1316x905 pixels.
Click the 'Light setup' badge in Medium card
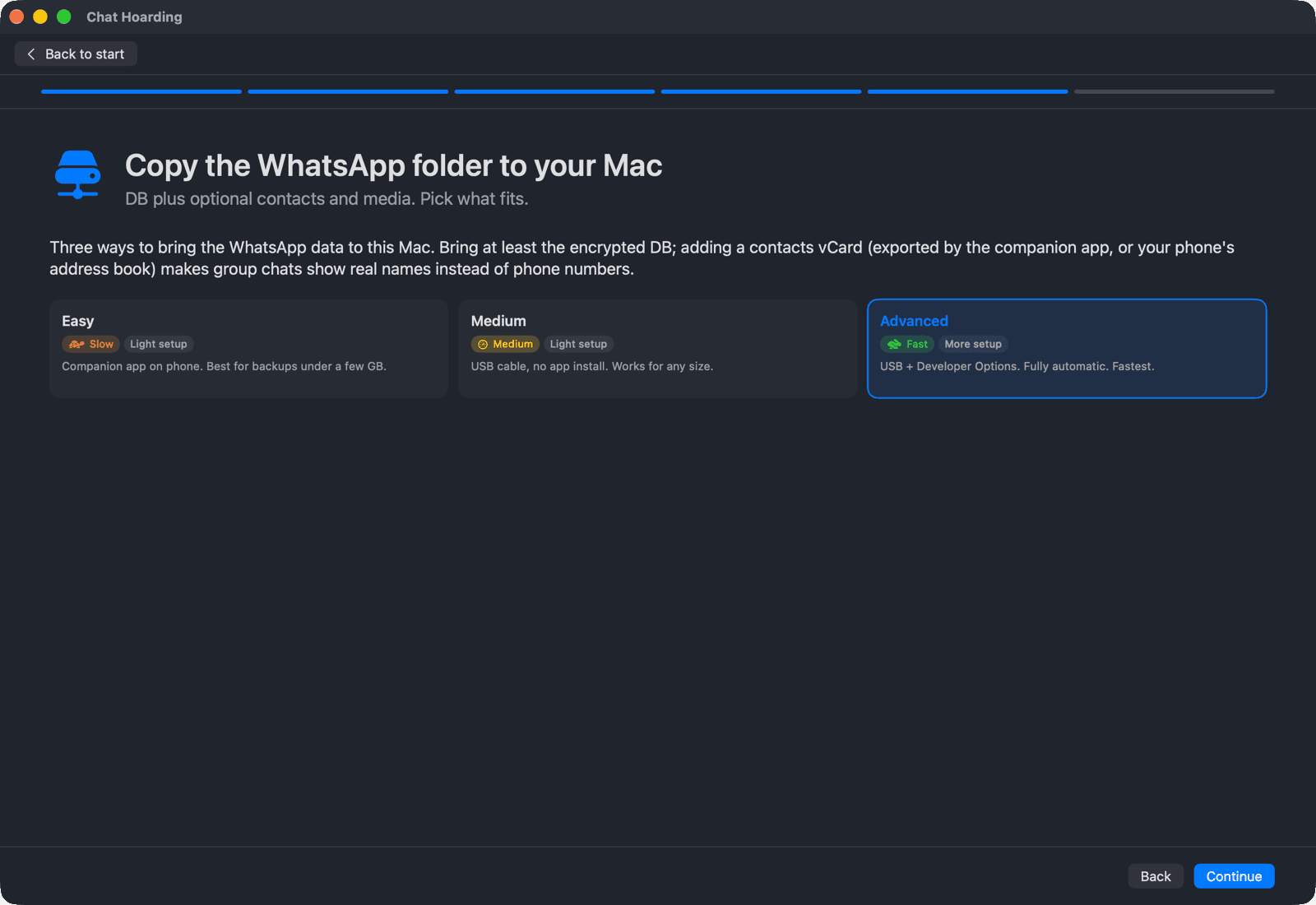pyautogui.click(x=578, y=344)
